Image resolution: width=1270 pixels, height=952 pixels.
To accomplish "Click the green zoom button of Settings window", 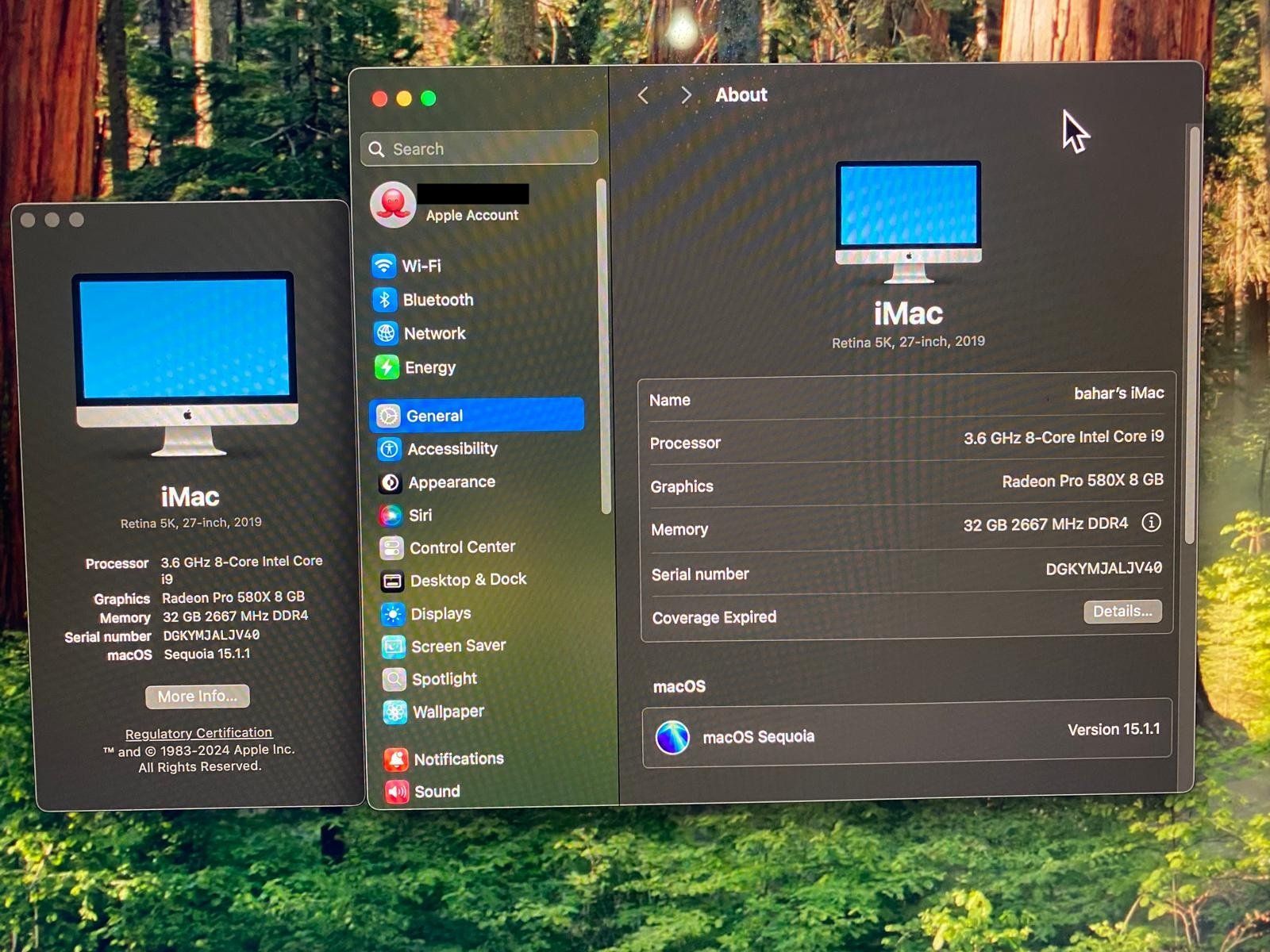I will [x=429, y=98].
